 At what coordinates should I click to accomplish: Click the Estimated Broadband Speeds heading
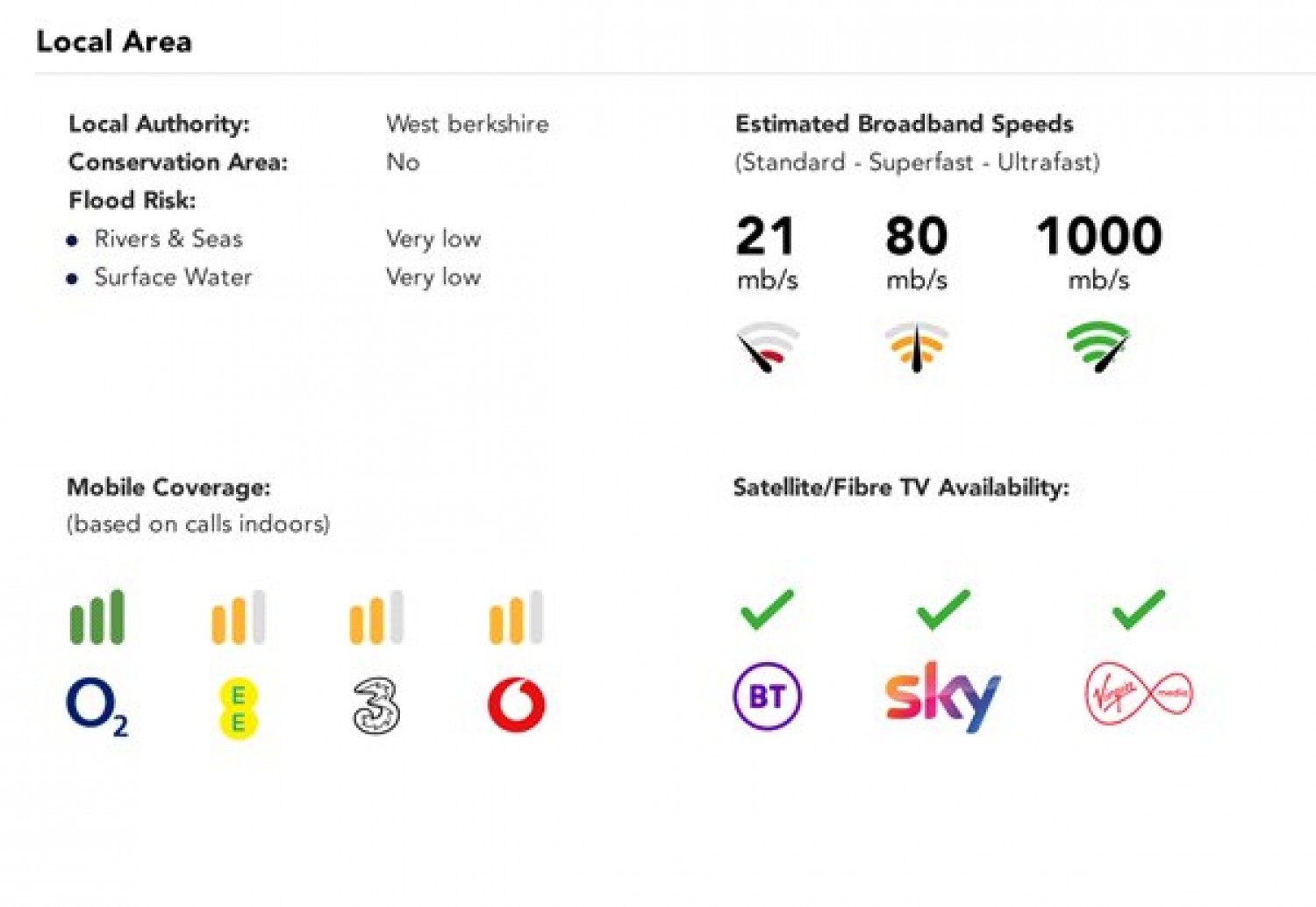pyautogui.click(x=904, y=124)
